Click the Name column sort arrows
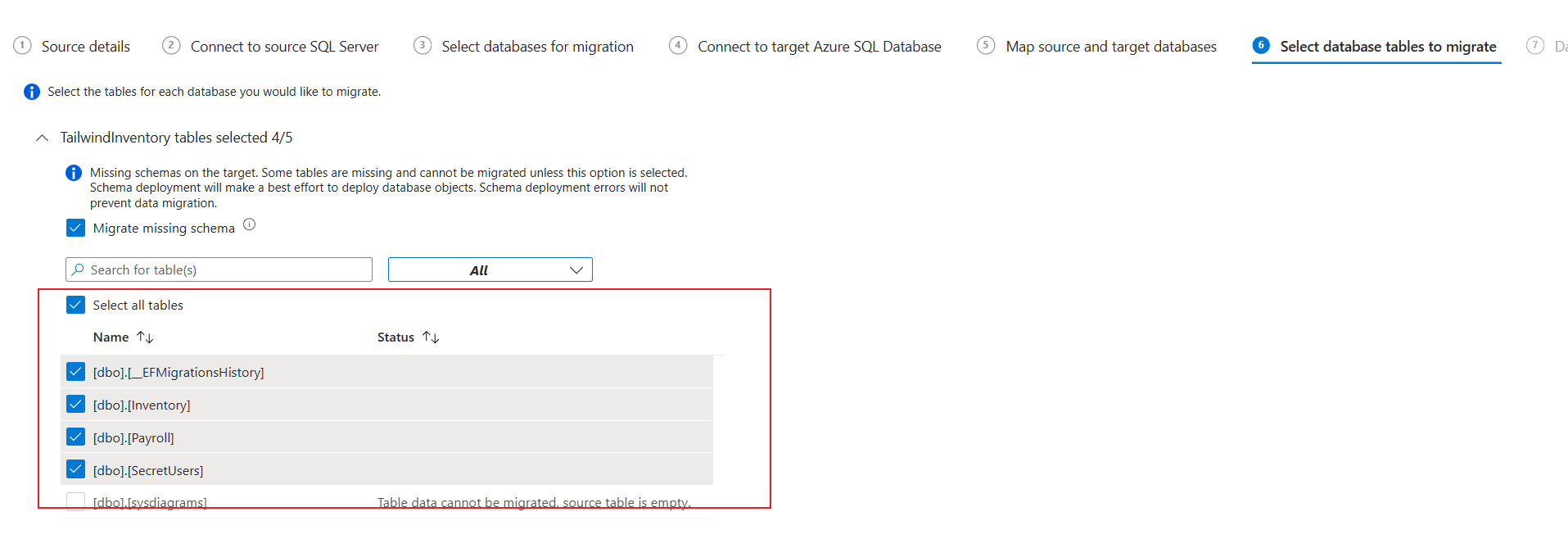Screen dimensions: 1568x548 point(145,337)
